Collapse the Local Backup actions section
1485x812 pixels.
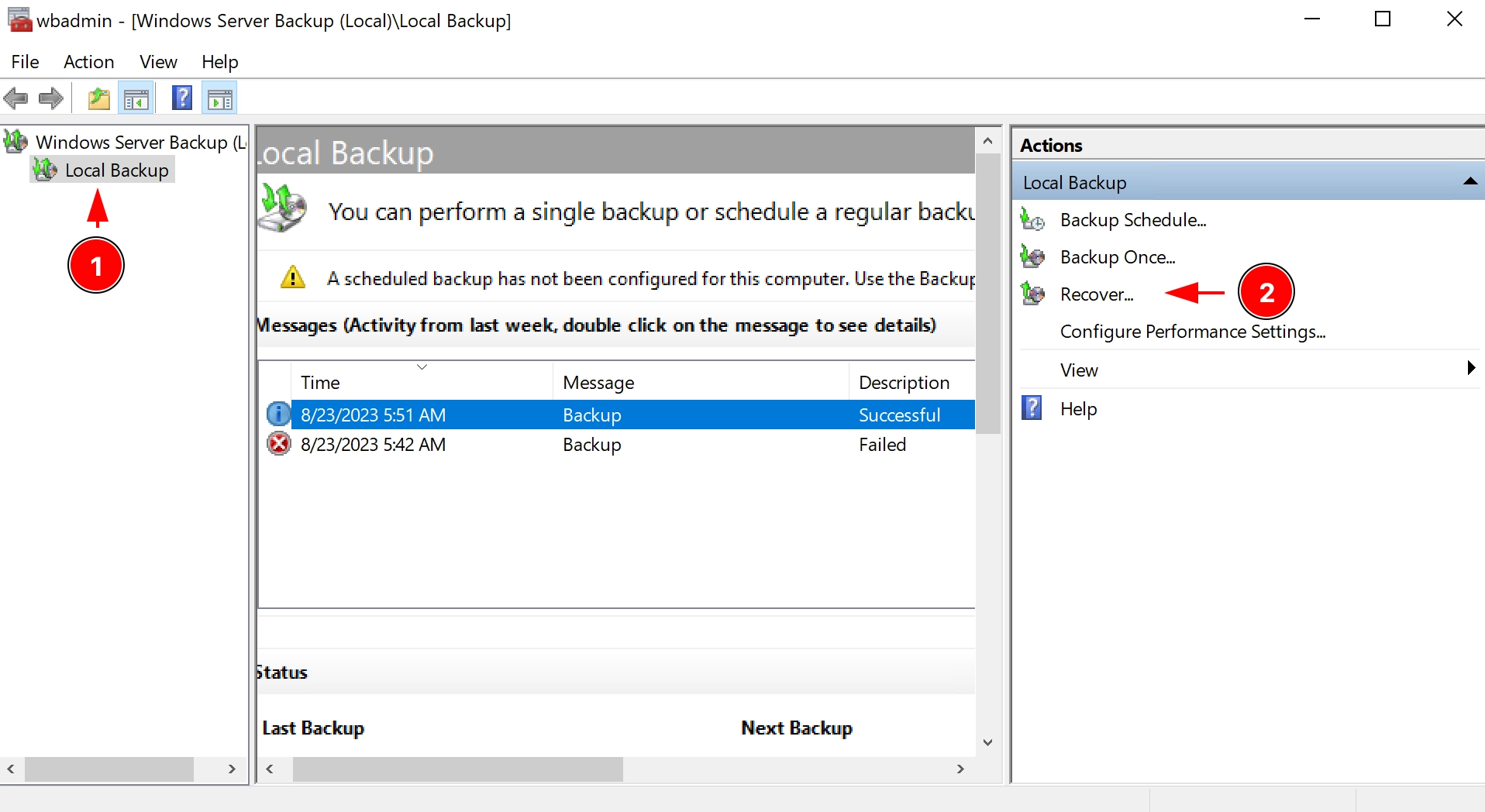click(1469, 182)
